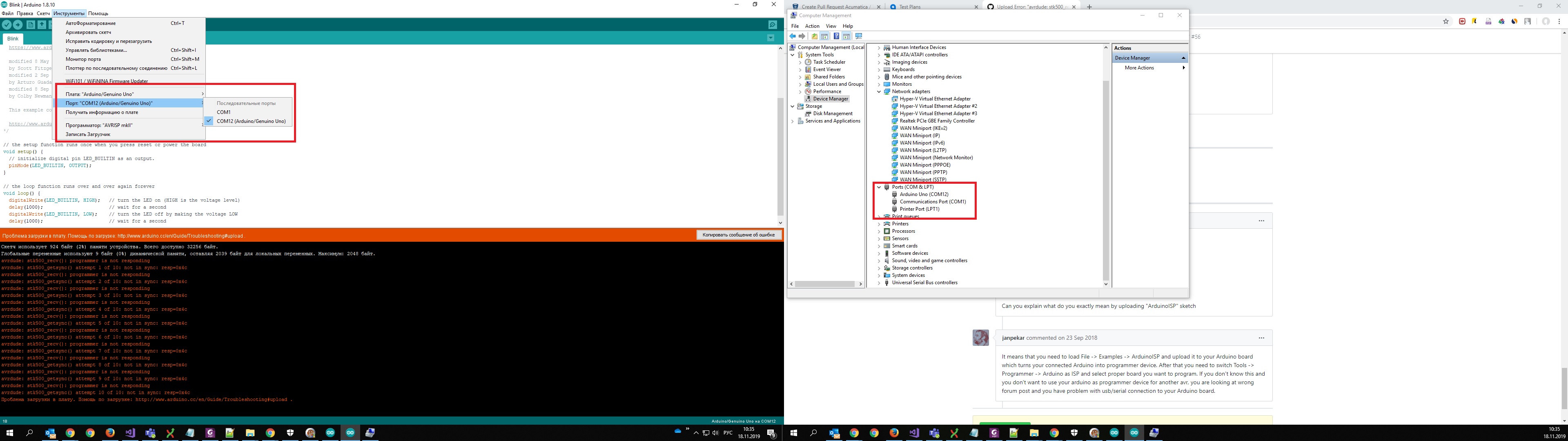Switch to the Test Plans browser tab
The width and height of the screenshot is (1568, 441).
(x=934, y=7)
